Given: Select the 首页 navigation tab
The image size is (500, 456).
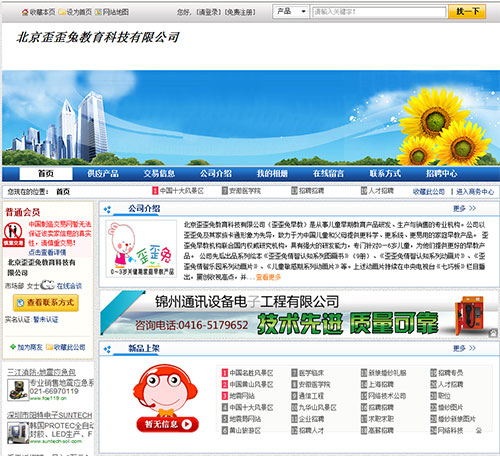Looking at the screenshot, I should pos(46,174).
